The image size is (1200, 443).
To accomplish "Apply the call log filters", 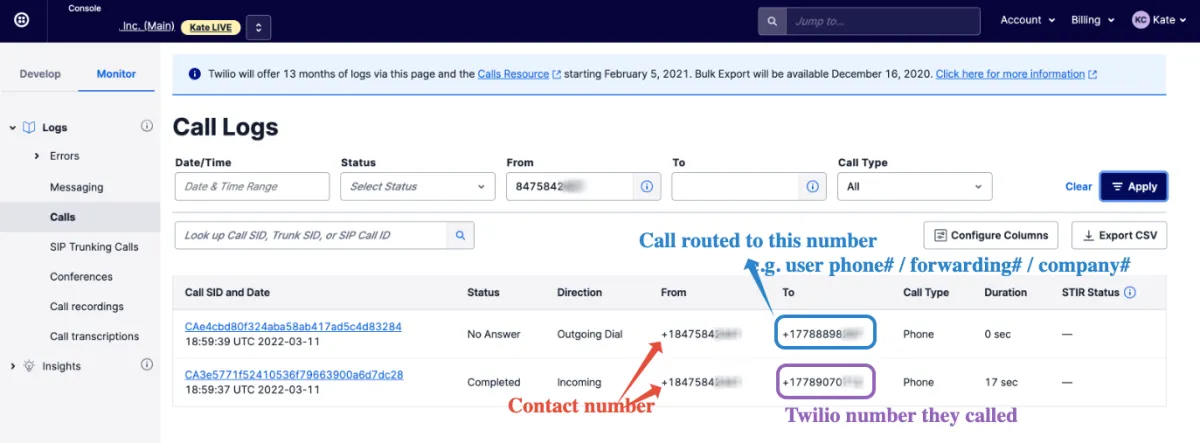I will 1133,186.
